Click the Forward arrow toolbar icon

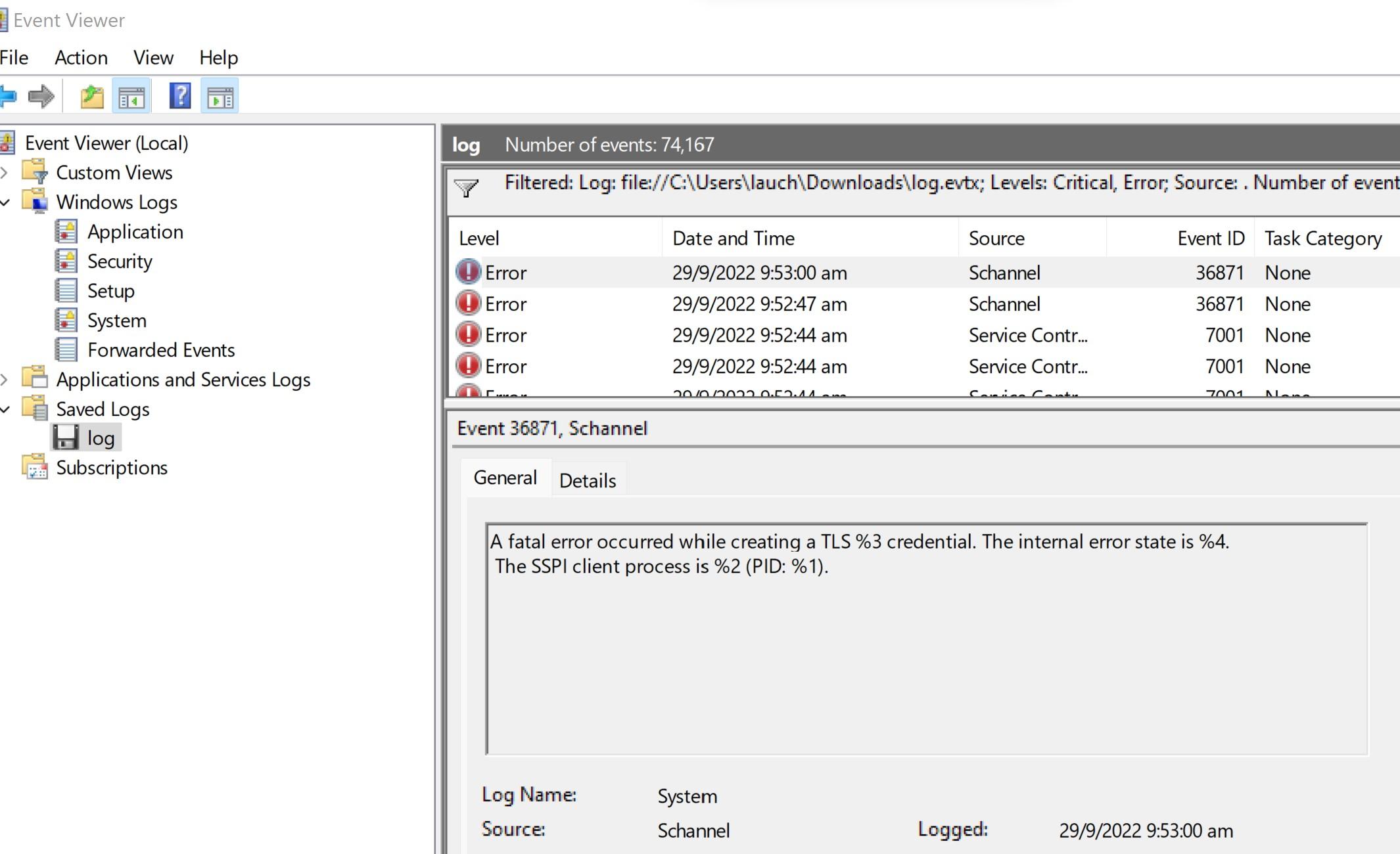(x=41, y=97)
